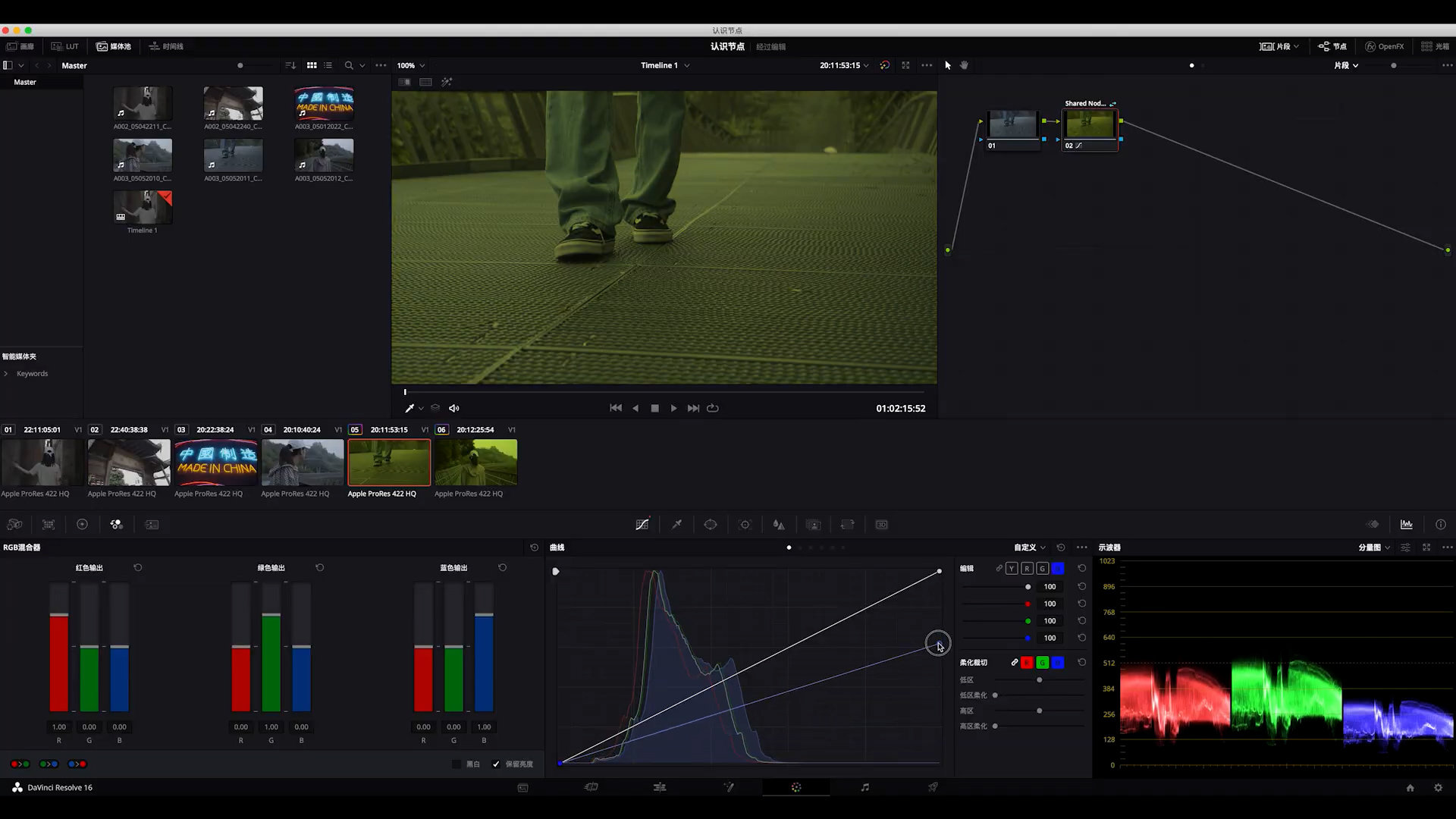Open the Curves palette icon

click(x=642, y=525)
